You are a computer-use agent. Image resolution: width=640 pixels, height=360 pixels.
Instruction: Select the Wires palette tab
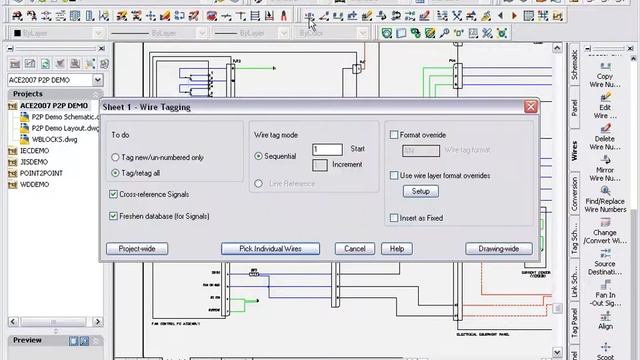point(575,151)
